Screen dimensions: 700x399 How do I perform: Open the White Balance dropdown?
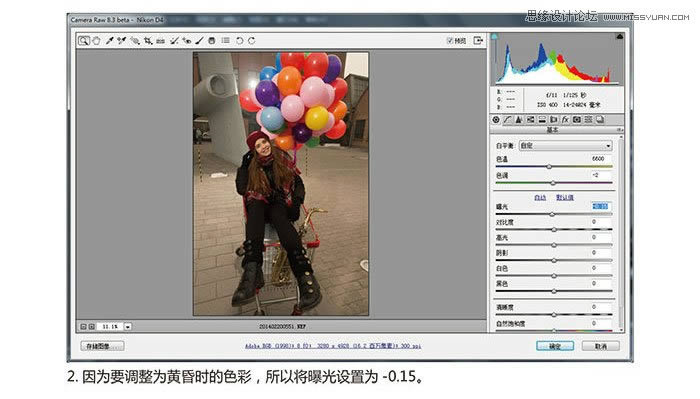point(565,146)
